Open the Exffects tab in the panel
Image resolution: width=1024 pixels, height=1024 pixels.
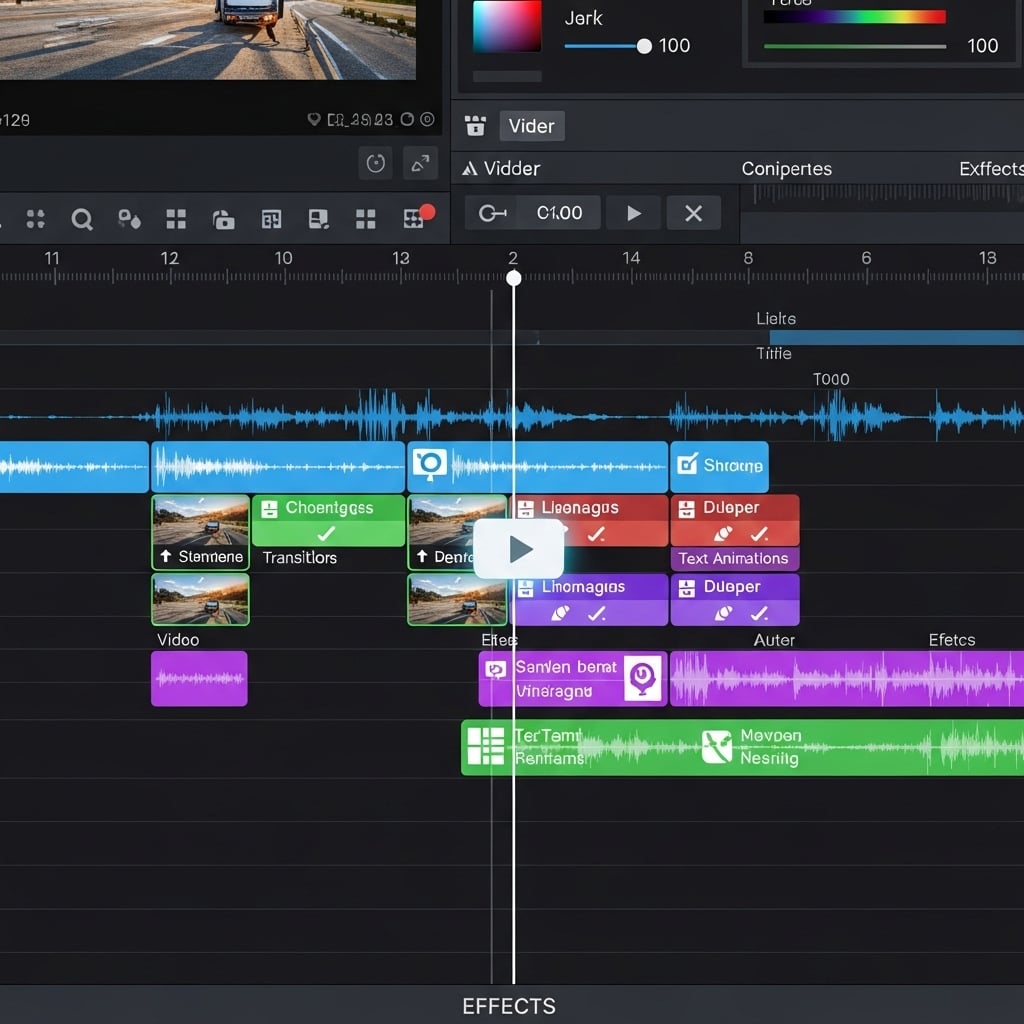pyautogui.click(x=990, y=169)
